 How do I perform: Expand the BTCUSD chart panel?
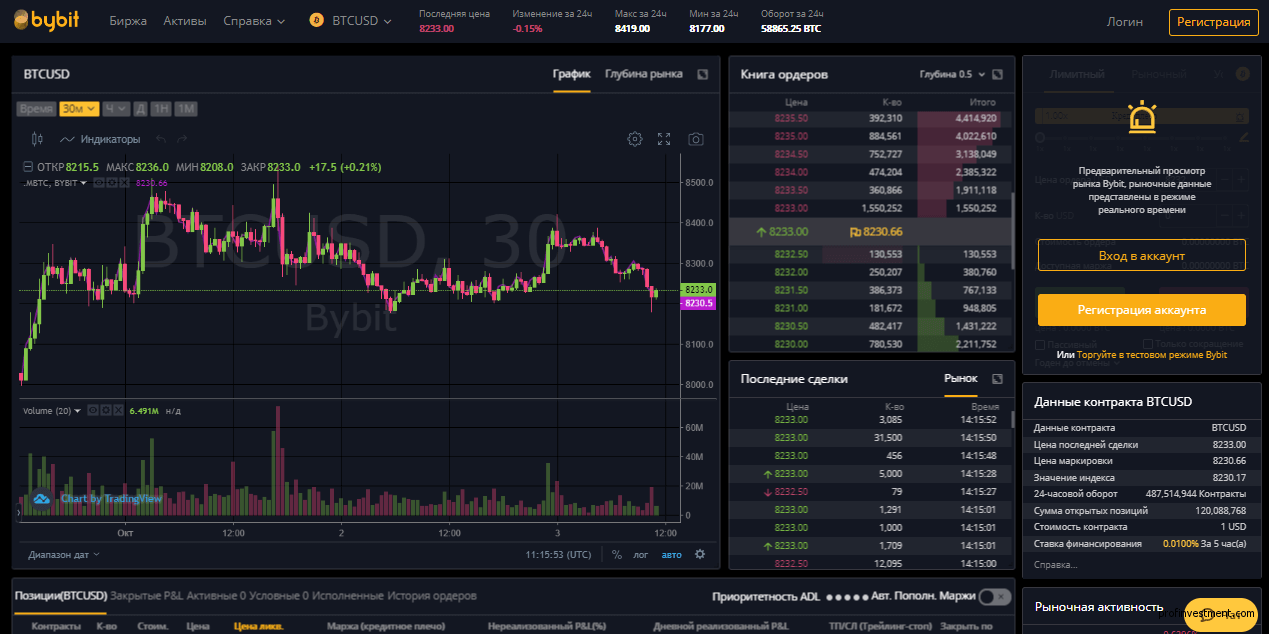point(702,74)
